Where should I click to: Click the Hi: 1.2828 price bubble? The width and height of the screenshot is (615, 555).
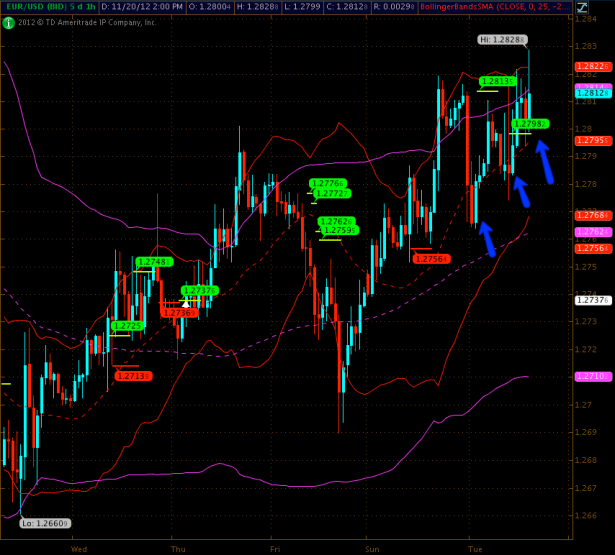click(x=500, y=39)
